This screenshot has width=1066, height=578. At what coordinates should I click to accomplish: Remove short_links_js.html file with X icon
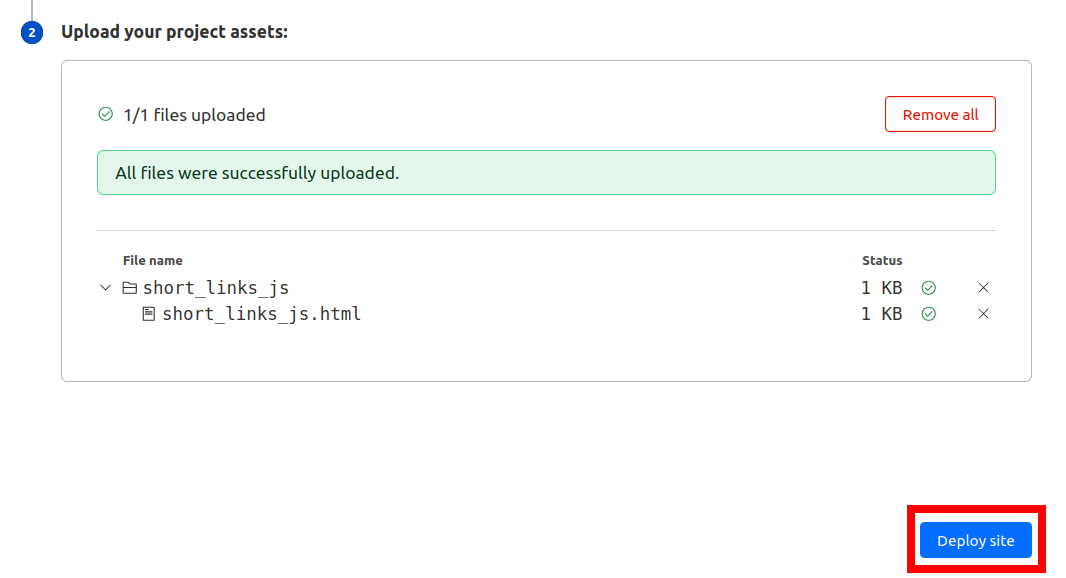tap(983, 313)
